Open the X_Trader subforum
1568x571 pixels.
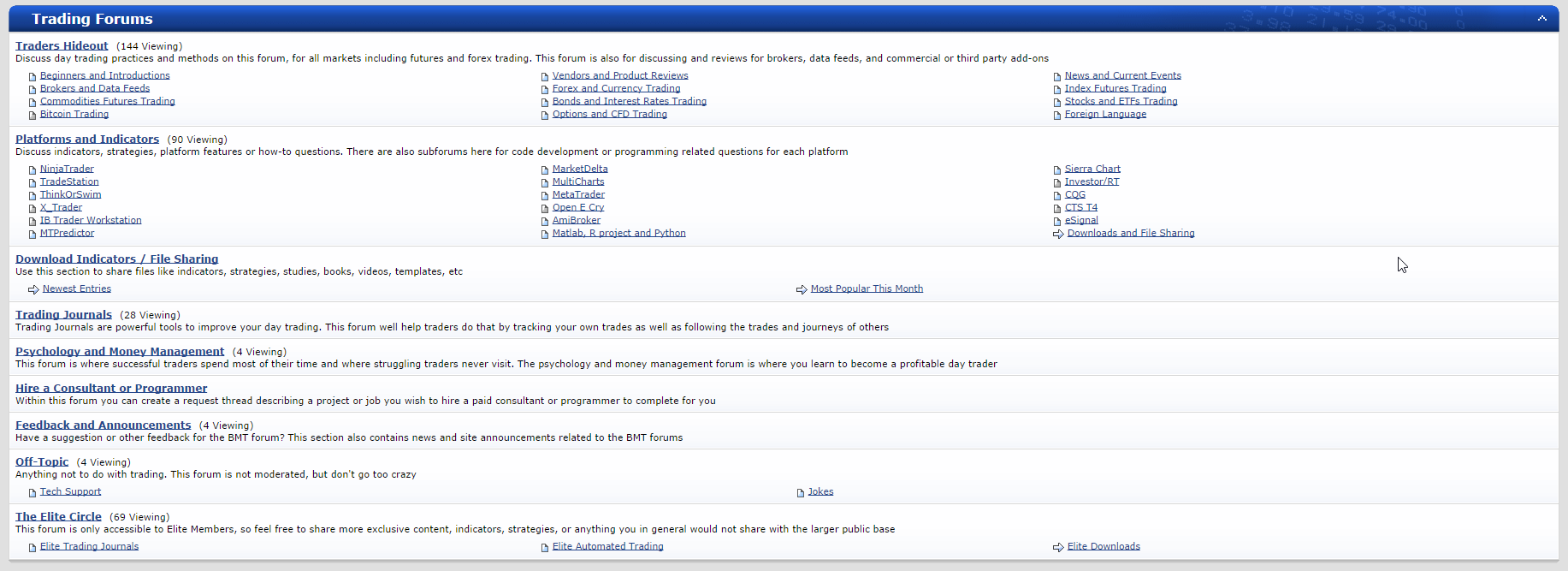(x=61, y=207)
